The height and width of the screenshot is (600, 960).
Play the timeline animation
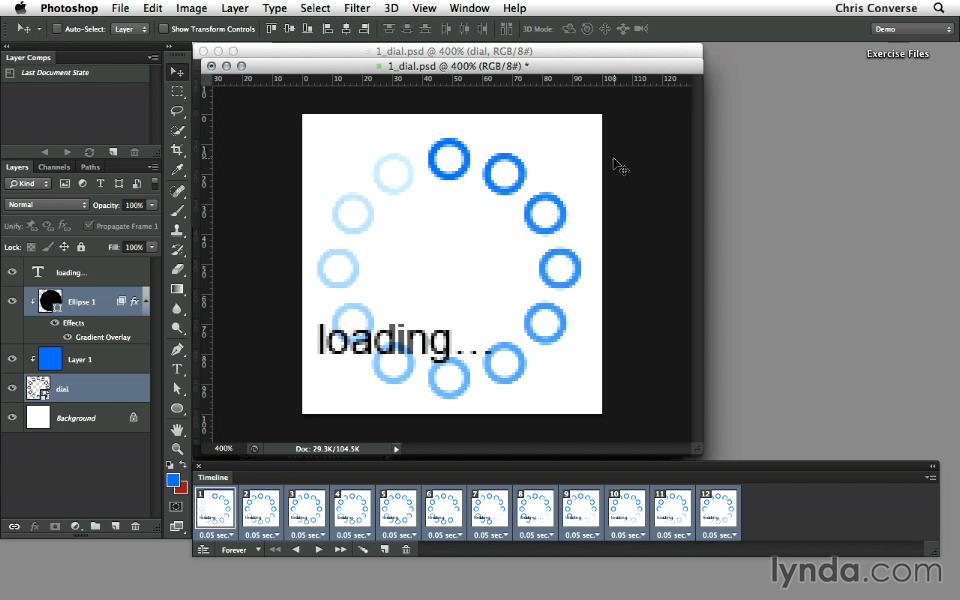(x=319, y=549)
